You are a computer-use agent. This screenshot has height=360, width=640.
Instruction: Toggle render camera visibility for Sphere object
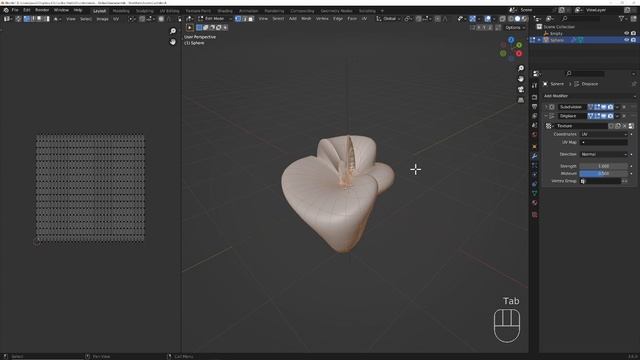(633, 40)
